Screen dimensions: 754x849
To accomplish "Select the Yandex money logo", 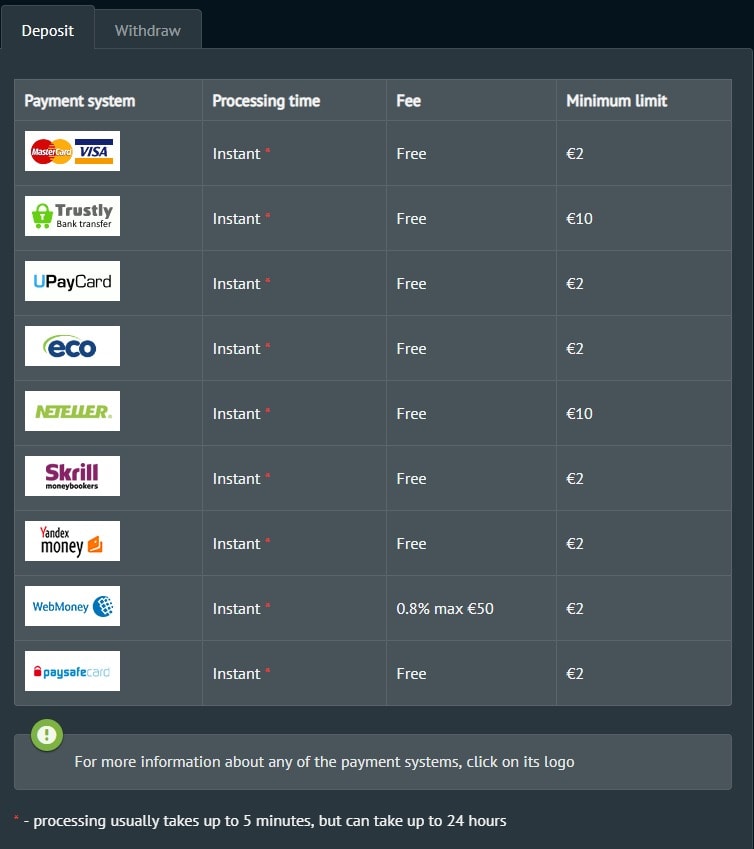I will point(73,541).
